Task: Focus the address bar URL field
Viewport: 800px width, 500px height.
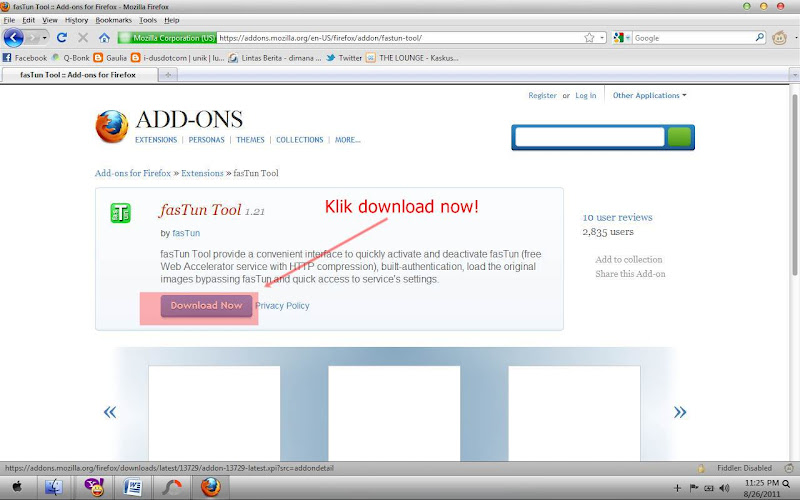Action: pos(400,38)
